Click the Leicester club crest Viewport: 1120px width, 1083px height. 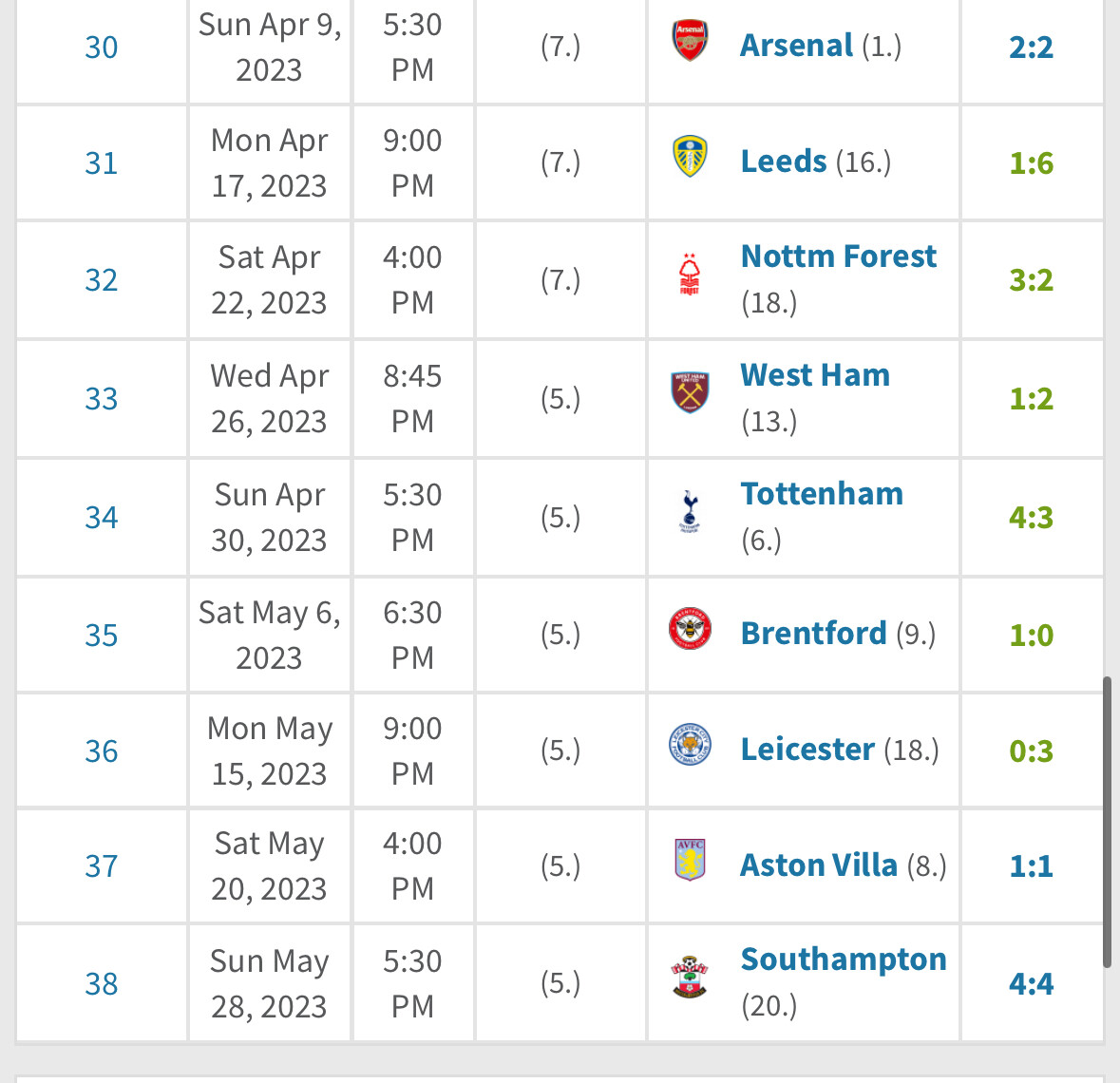pyautogui.click(x=690, y=745)
